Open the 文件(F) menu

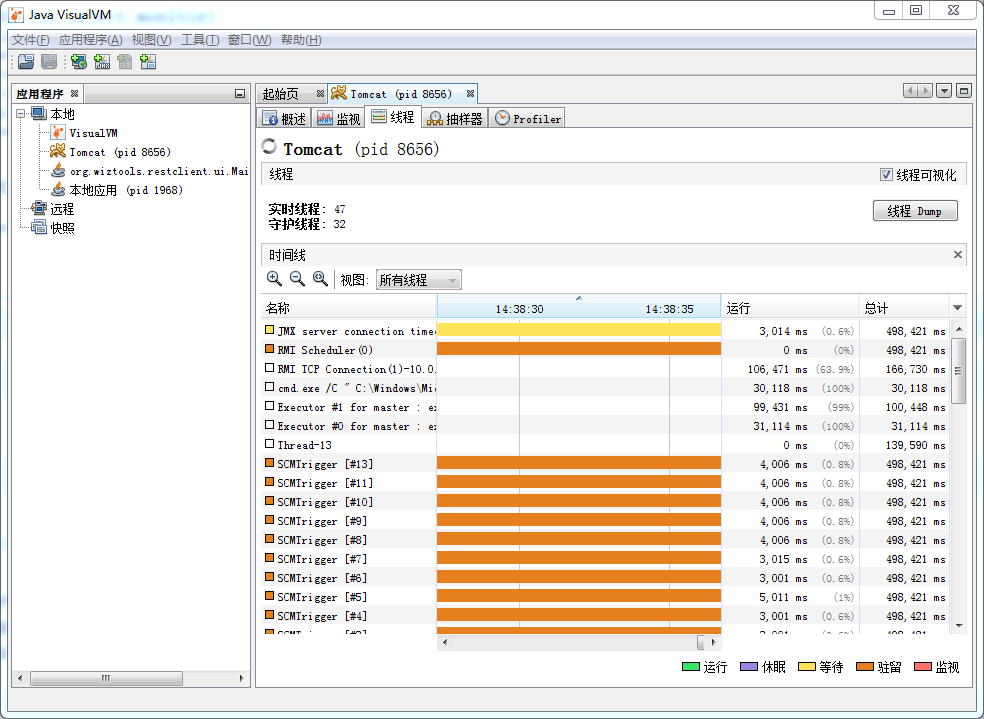click(x=30, y=40)
